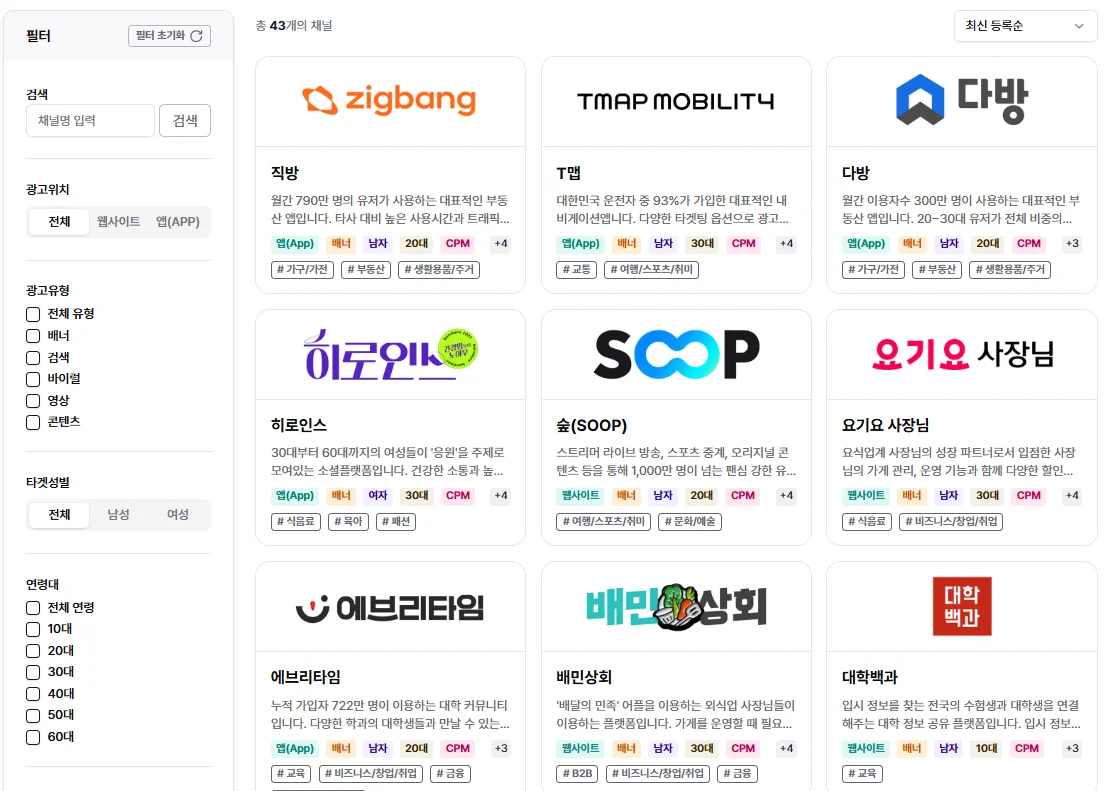Select the 60대 age checkbox

click(x=33, y=737)
